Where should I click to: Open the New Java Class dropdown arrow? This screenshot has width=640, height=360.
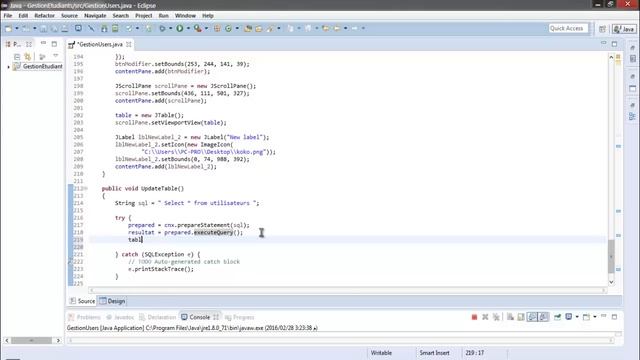(x=237, y=29)
